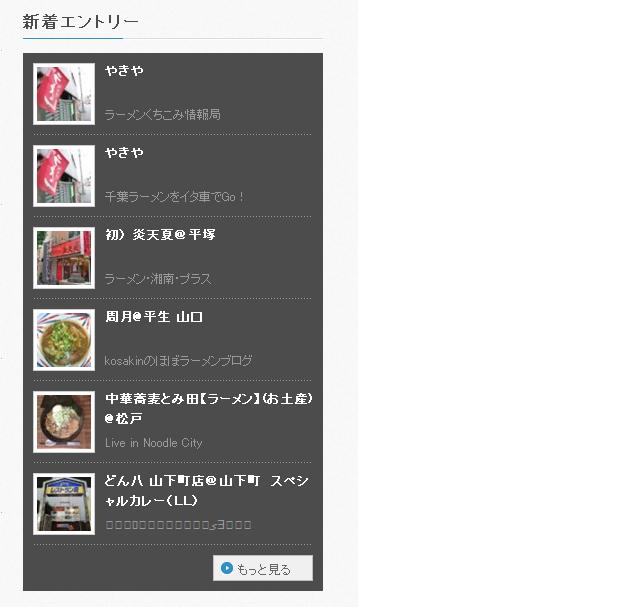
Task: Open the second やきや entry thumbnail
Action: pyautogui.click(x=64, y=176)
